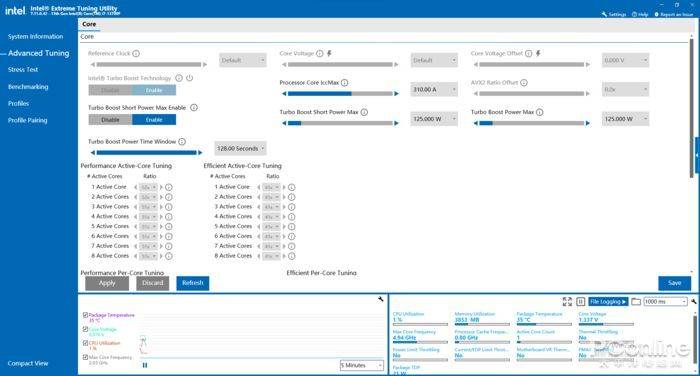This screenshot has width=700, height=376.
Task: Click the expand monitor panel icon
Action: pos(567,302)
